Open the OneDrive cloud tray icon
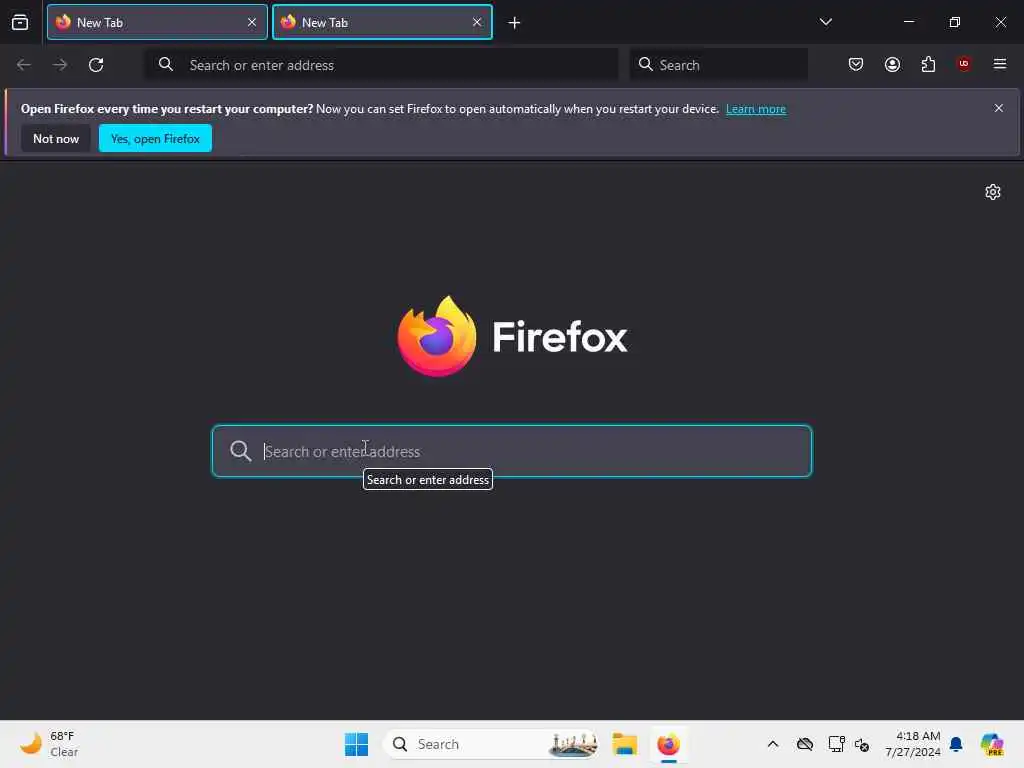Viewport: 1024px width, 768px height. (x=805, y=744)
